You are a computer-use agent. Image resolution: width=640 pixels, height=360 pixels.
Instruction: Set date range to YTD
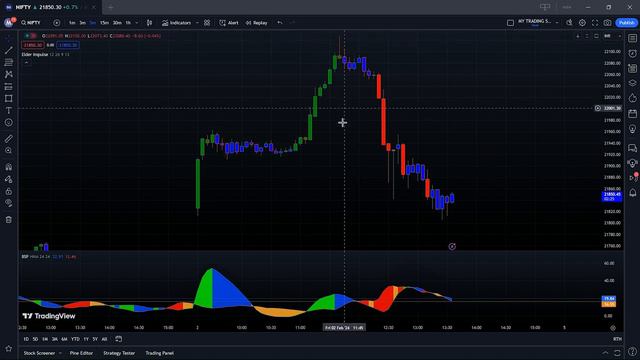(x=75, y=339)
